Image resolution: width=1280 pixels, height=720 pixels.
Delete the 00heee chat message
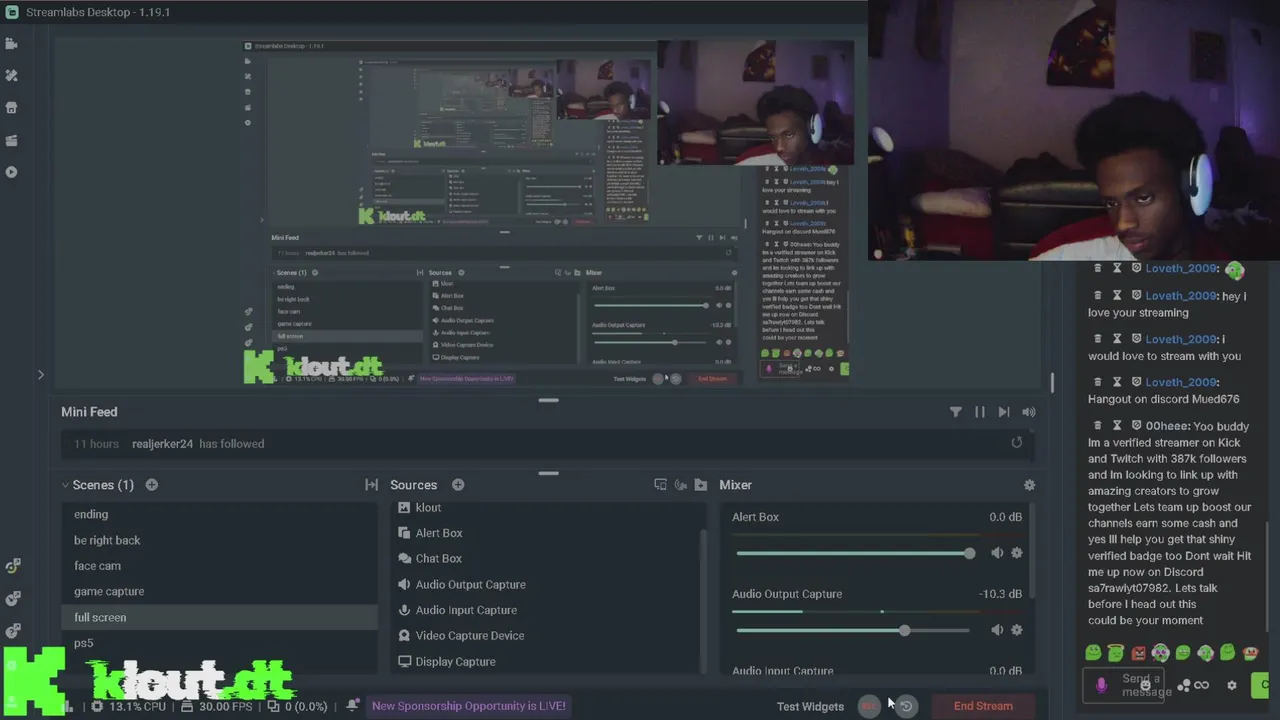tap(1098, 425)
